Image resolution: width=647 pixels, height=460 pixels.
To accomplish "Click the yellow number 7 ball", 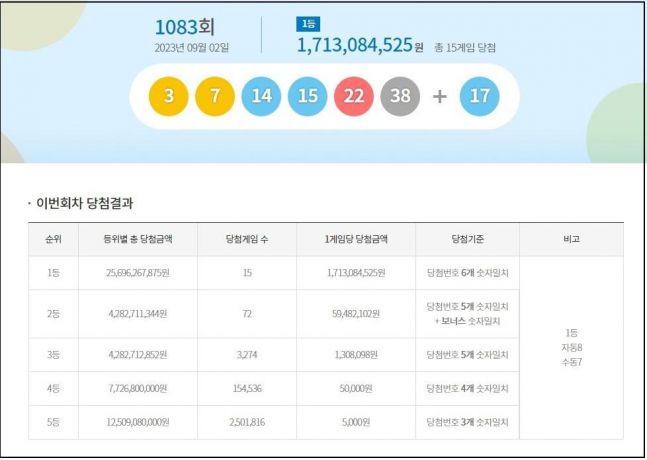I will pos(214,96).
